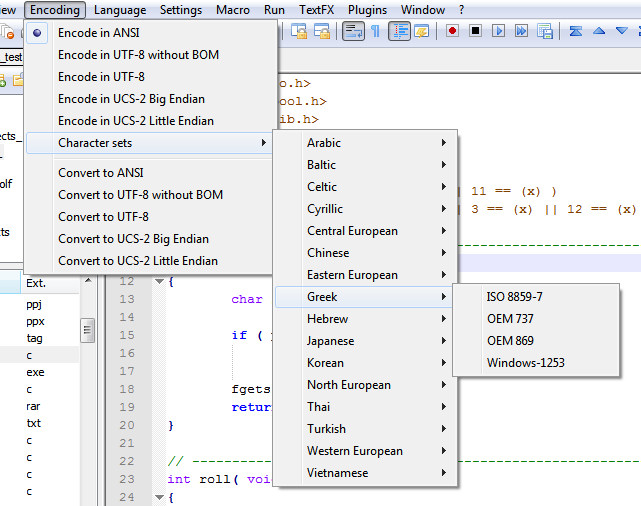Screen dimensions: 641x506
Task: Click Convert to UTF-8
Action: pyautogui.click(x=150, y=217)
